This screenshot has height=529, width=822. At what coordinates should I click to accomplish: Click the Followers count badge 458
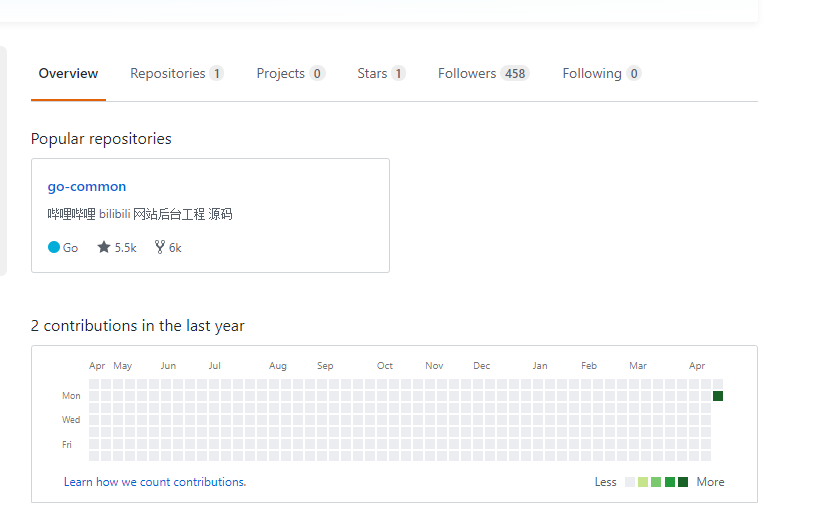[x=515, y=73]
